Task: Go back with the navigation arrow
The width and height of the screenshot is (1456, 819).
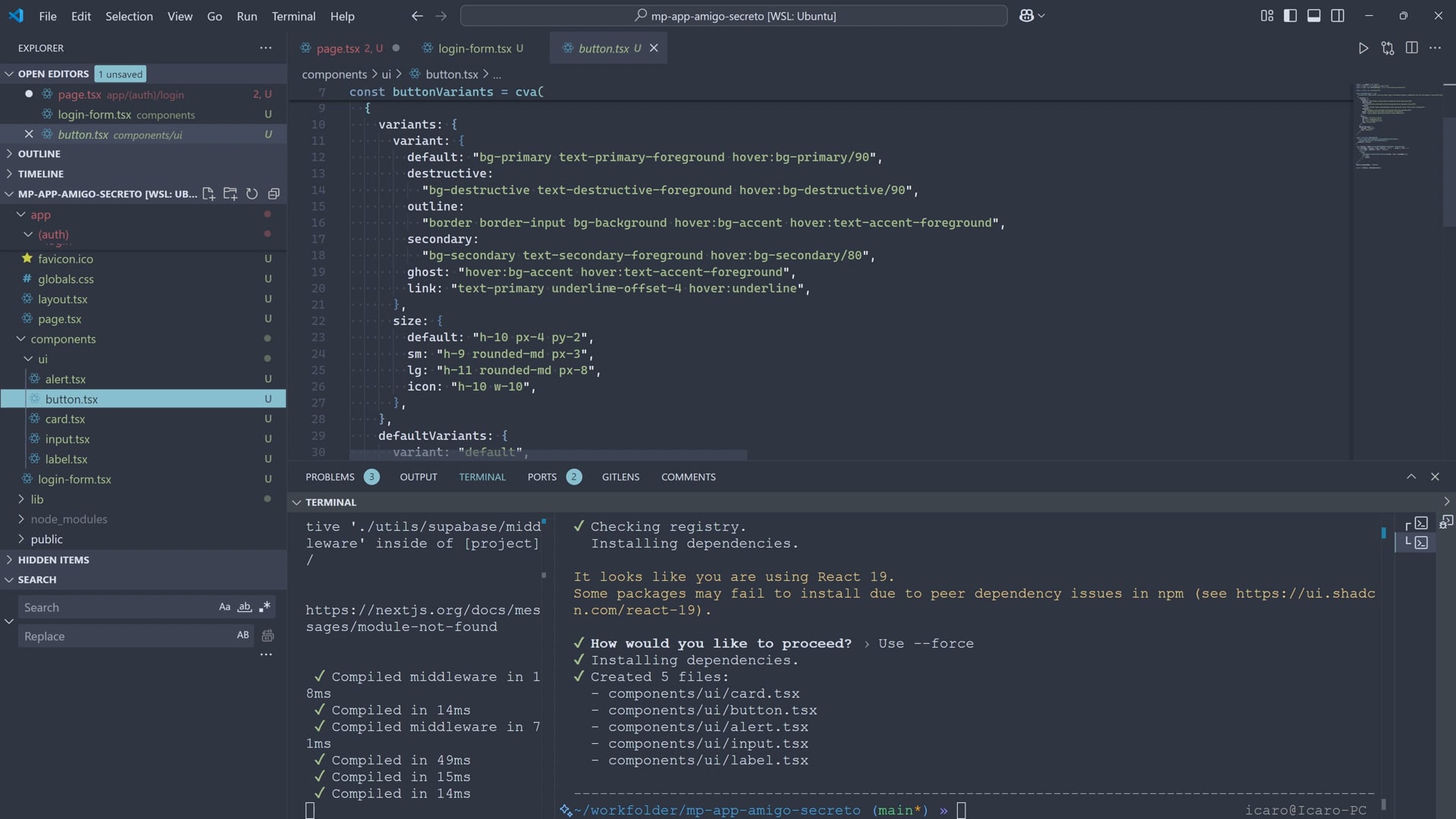Action: pyautogui.click(x=417, y=16)
